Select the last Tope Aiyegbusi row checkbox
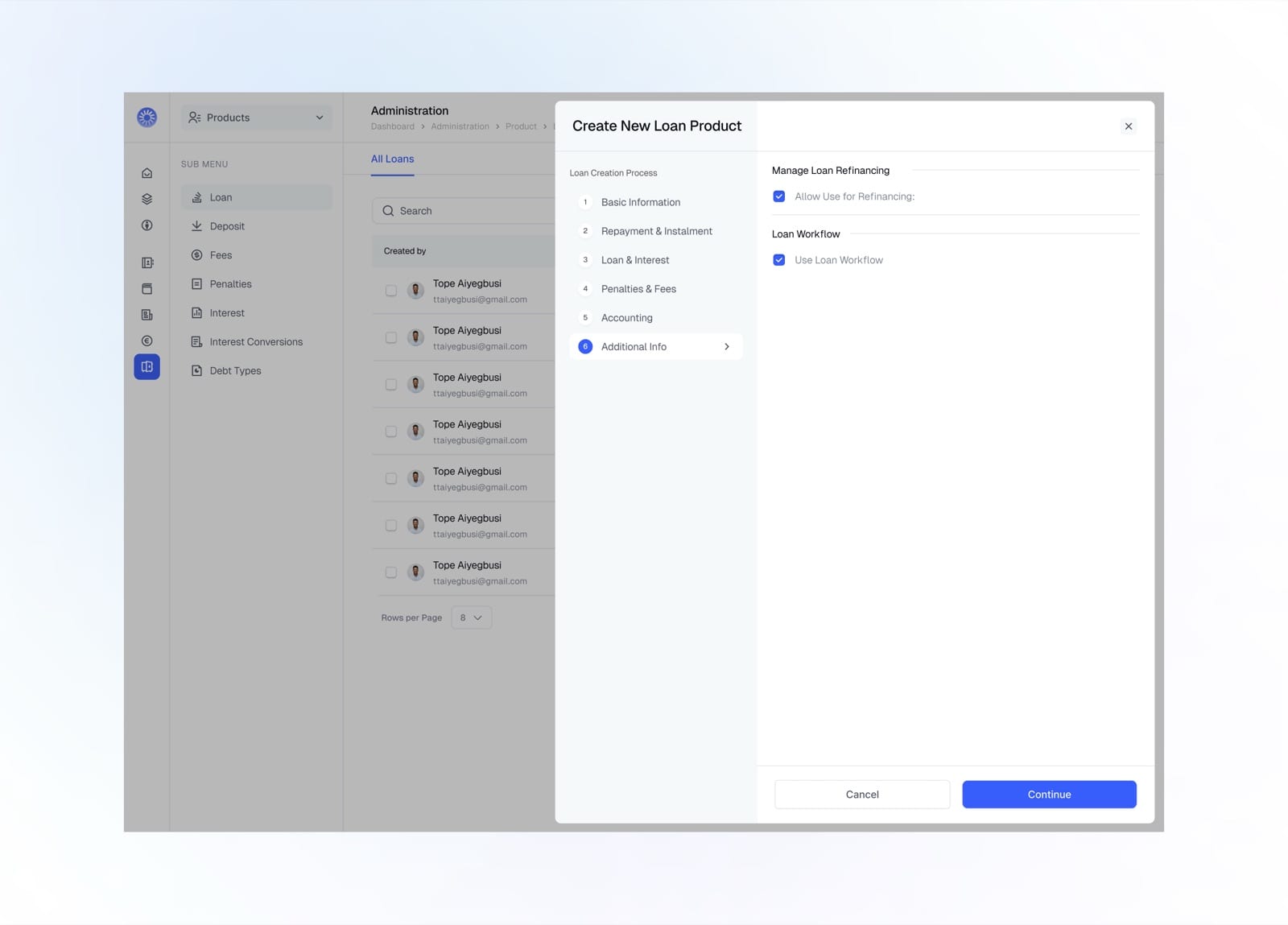 (391, 572)
